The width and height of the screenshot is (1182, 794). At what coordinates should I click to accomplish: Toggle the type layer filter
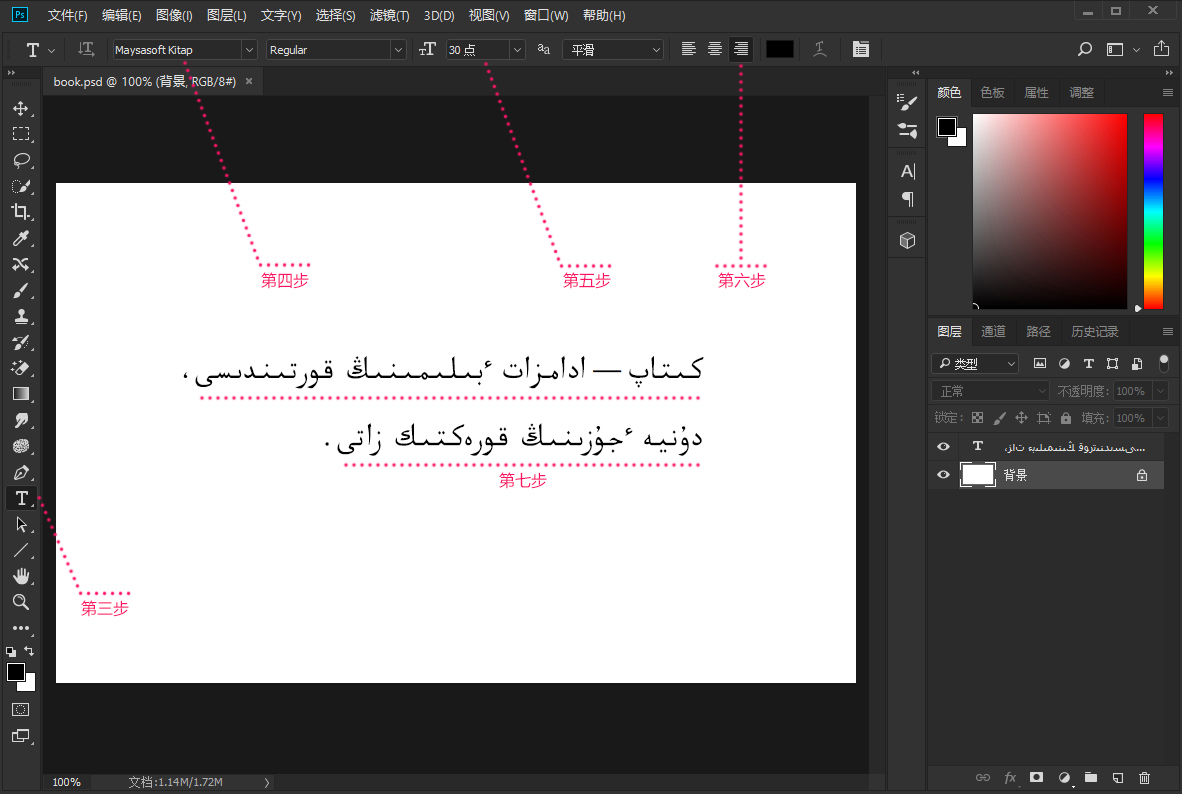pos(1089,363)
